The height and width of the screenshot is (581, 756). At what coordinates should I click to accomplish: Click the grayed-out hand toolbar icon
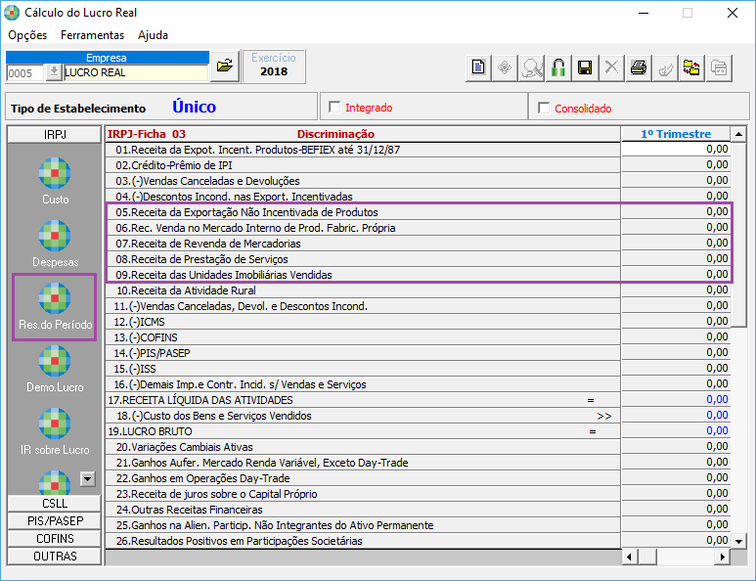pos(665,67)
